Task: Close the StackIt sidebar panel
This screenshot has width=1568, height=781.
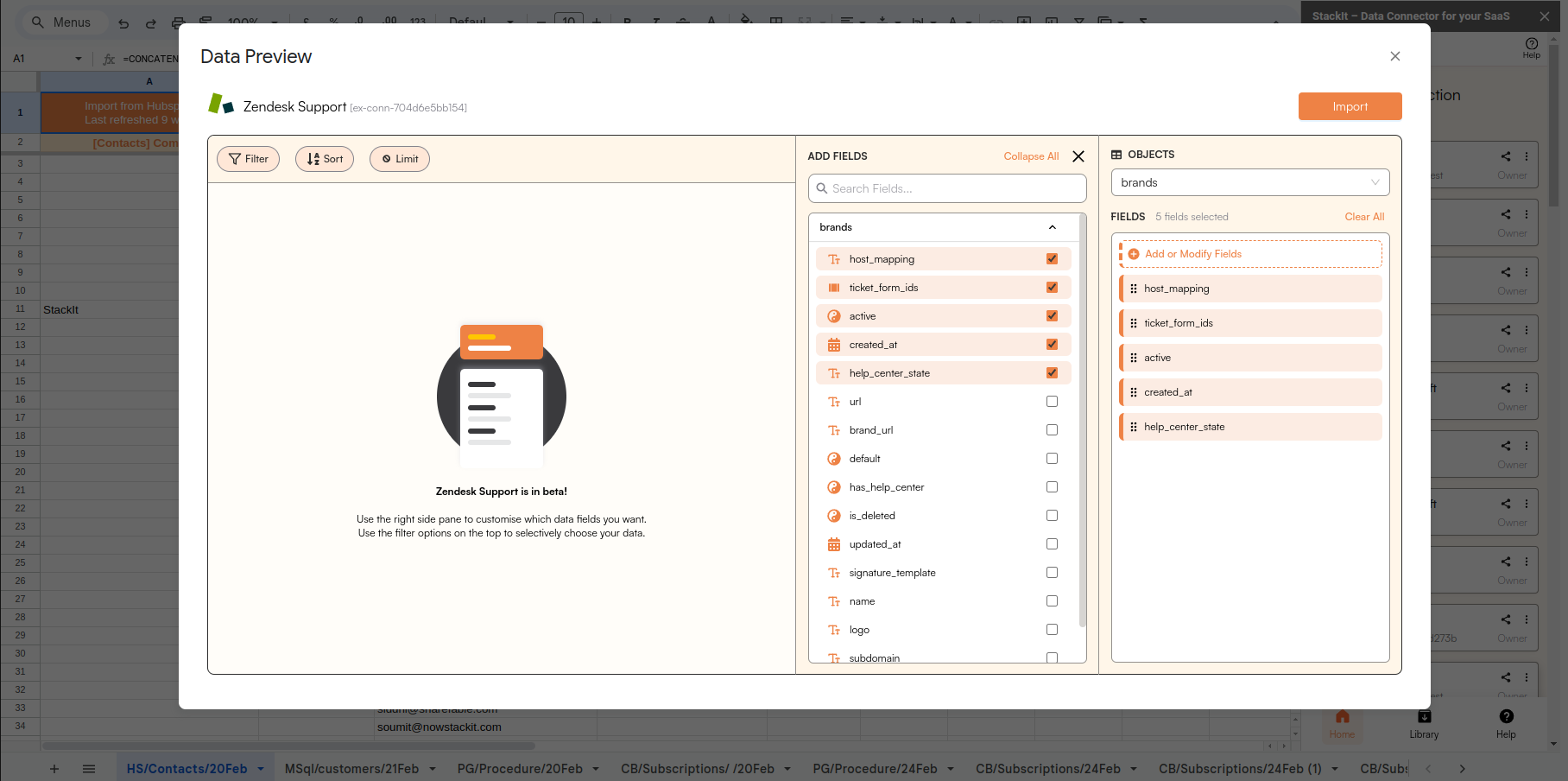Action: click(1545, 16)
